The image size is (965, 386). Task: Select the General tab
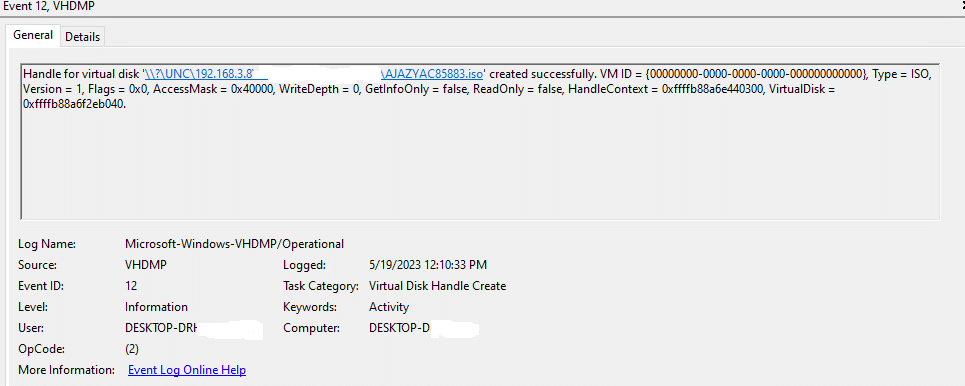click(x=33, y=35)
